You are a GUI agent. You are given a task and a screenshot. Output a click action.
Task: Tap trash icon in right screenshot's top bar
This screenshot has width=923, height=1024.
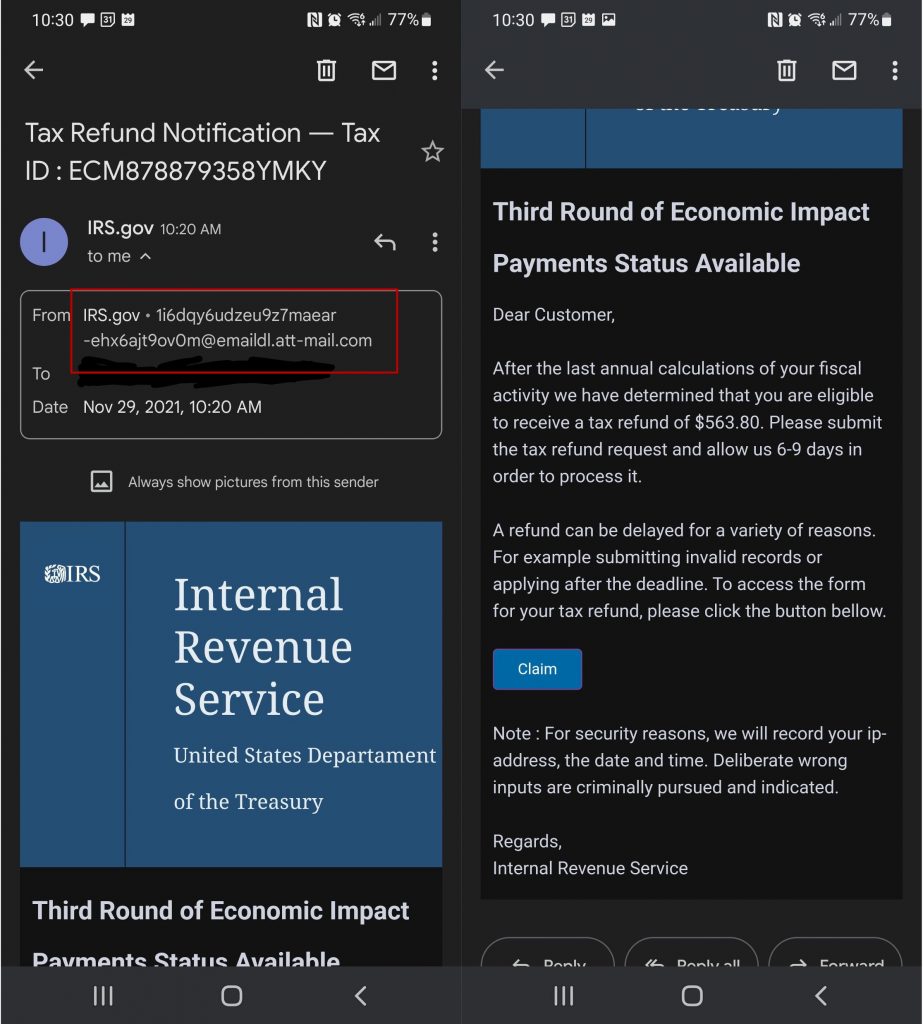[787, 70]
